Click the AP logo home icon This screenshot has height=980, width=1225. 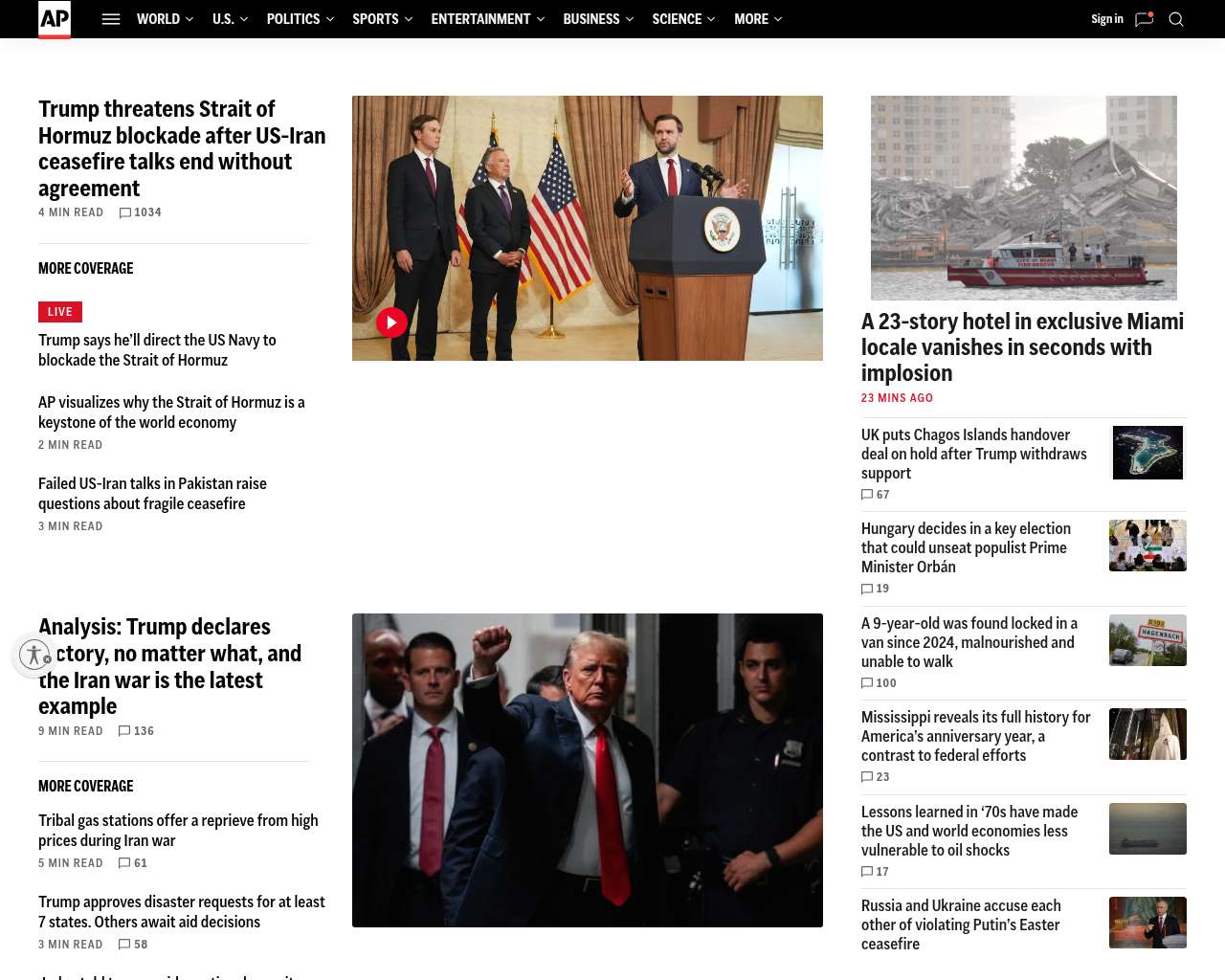[x=55, y=19]
